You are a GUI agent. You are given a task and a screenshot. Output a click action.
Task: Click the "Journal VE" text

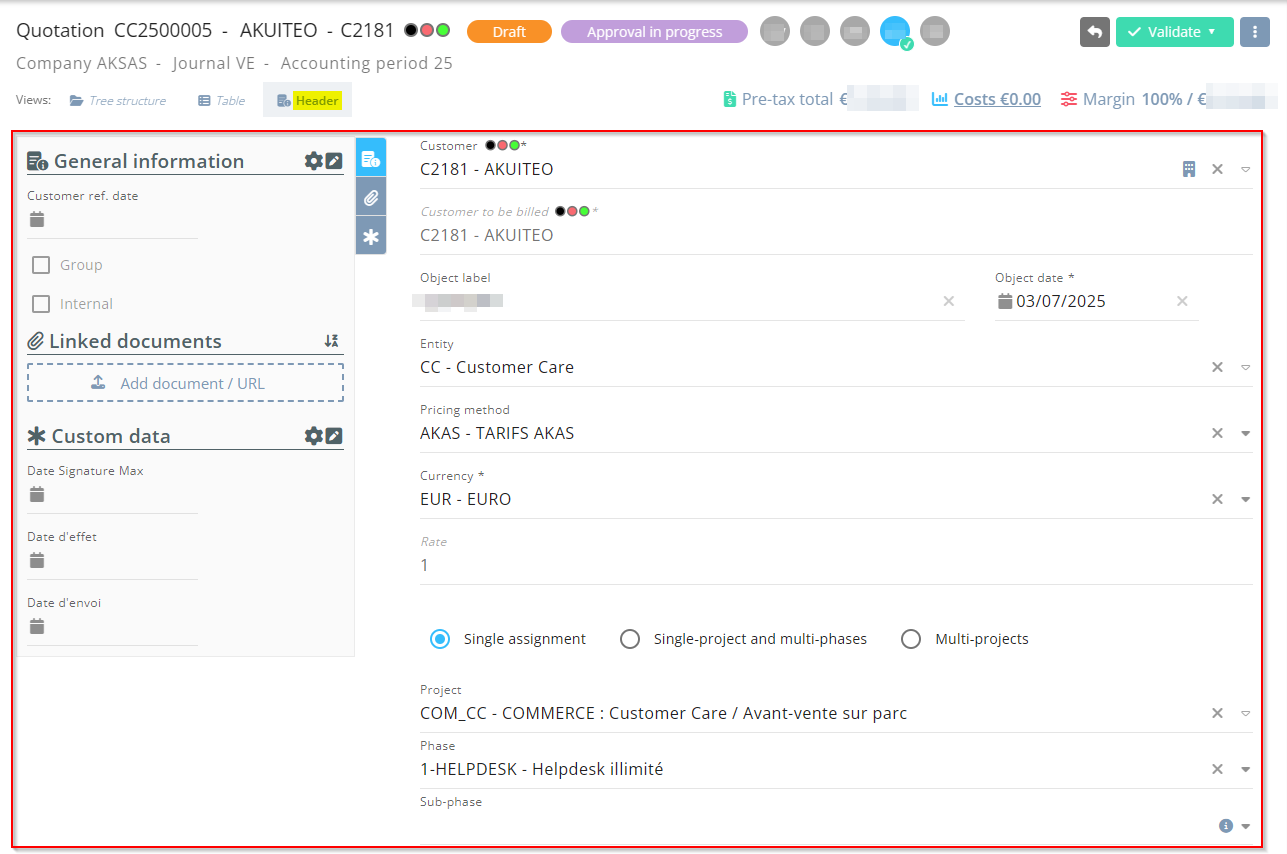click(213, 63)
